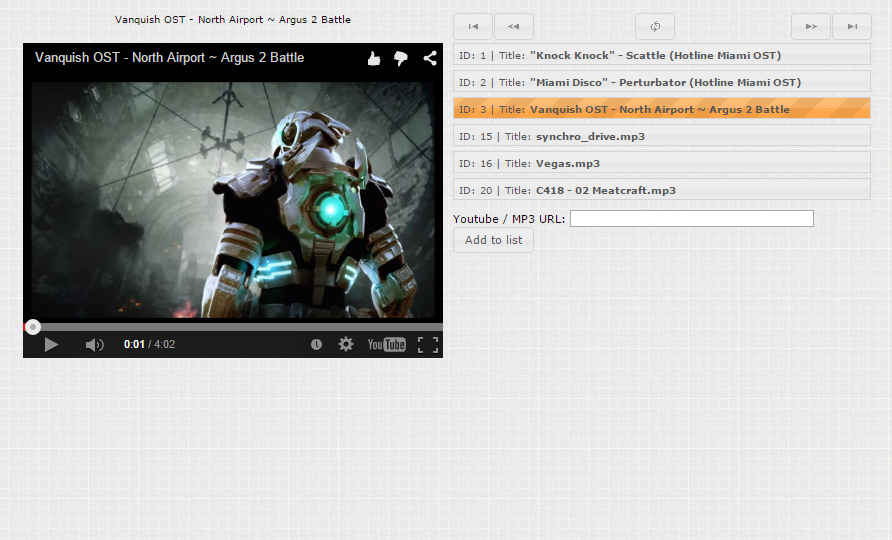Select highlighted Vanquish OST playlist entry
The image size is (892, 540).
coord(662,109)
